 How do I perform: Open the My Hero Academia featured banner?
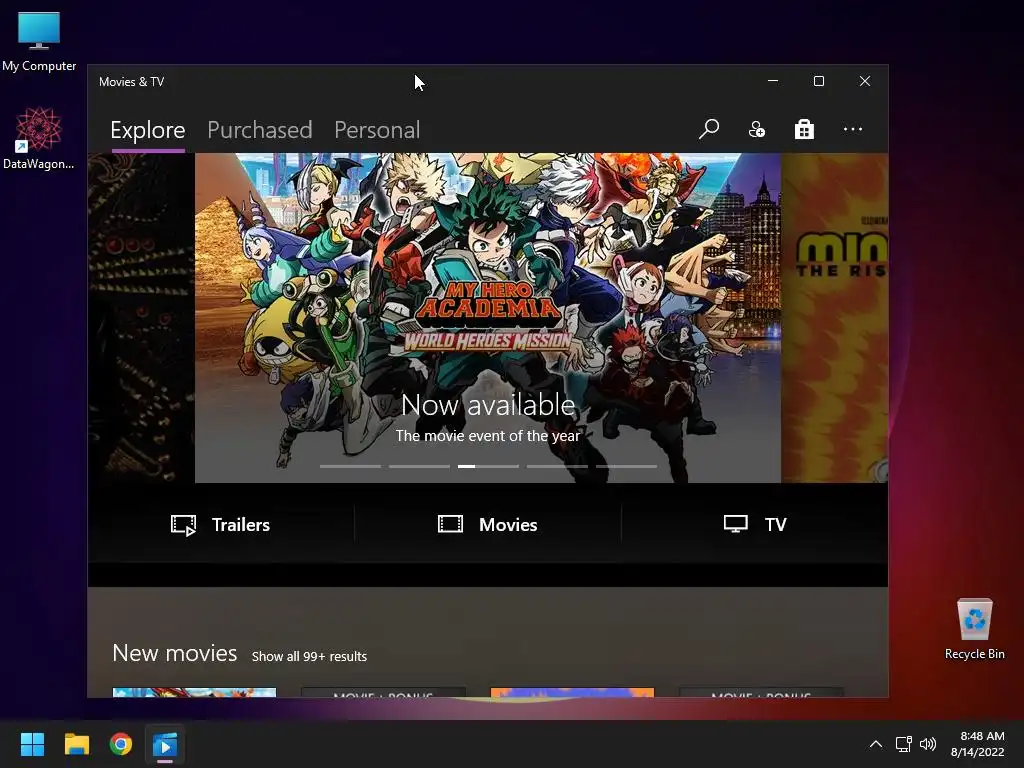tap(488, 318)
